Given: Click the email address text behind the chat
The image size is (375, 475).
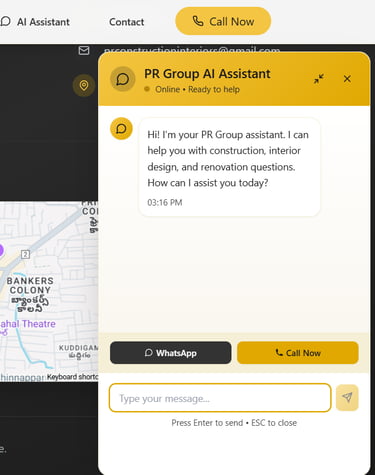Looking at the screenshot, I should point(192,50).
